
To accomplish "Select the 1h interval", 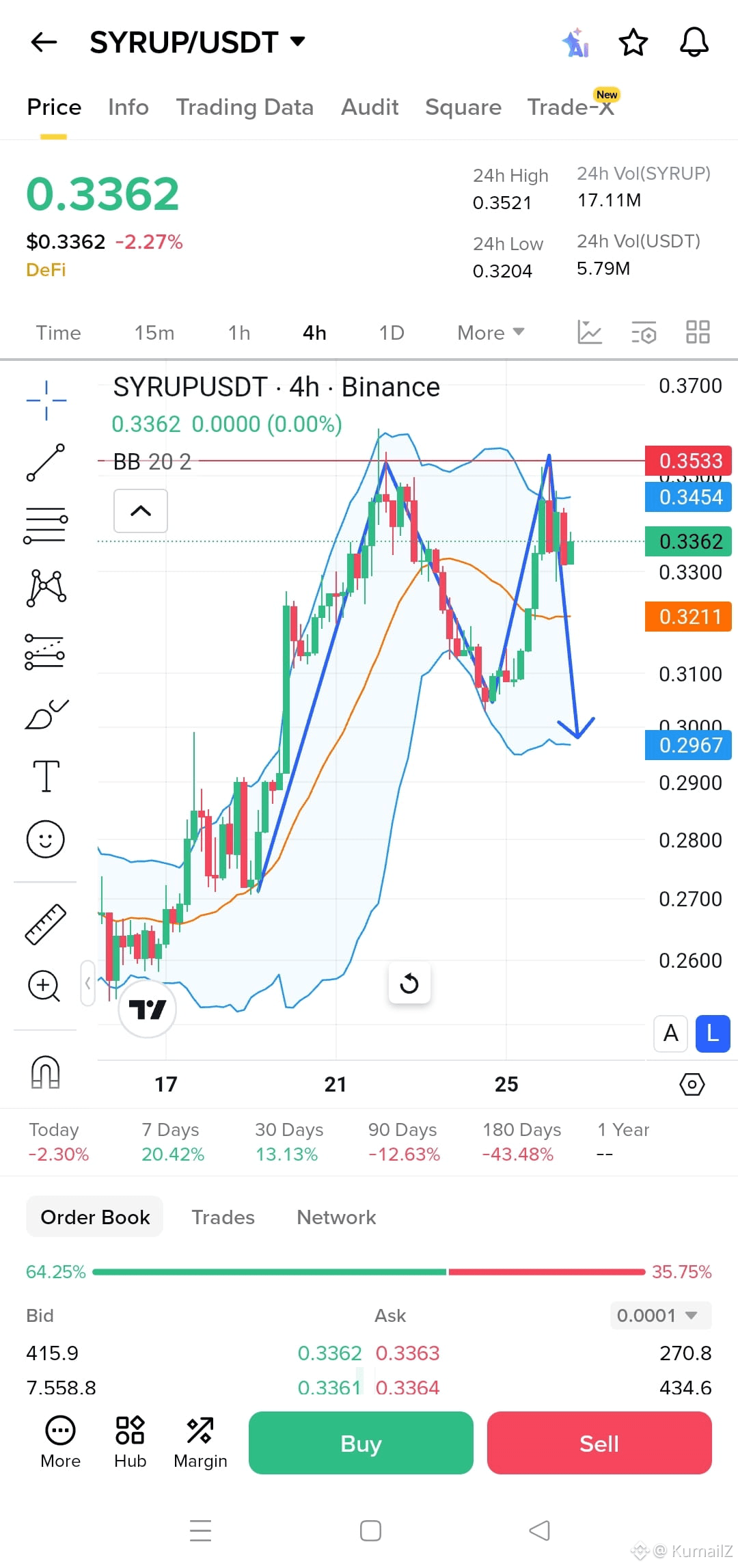I will pyautogui.click(x=239, y=333).
